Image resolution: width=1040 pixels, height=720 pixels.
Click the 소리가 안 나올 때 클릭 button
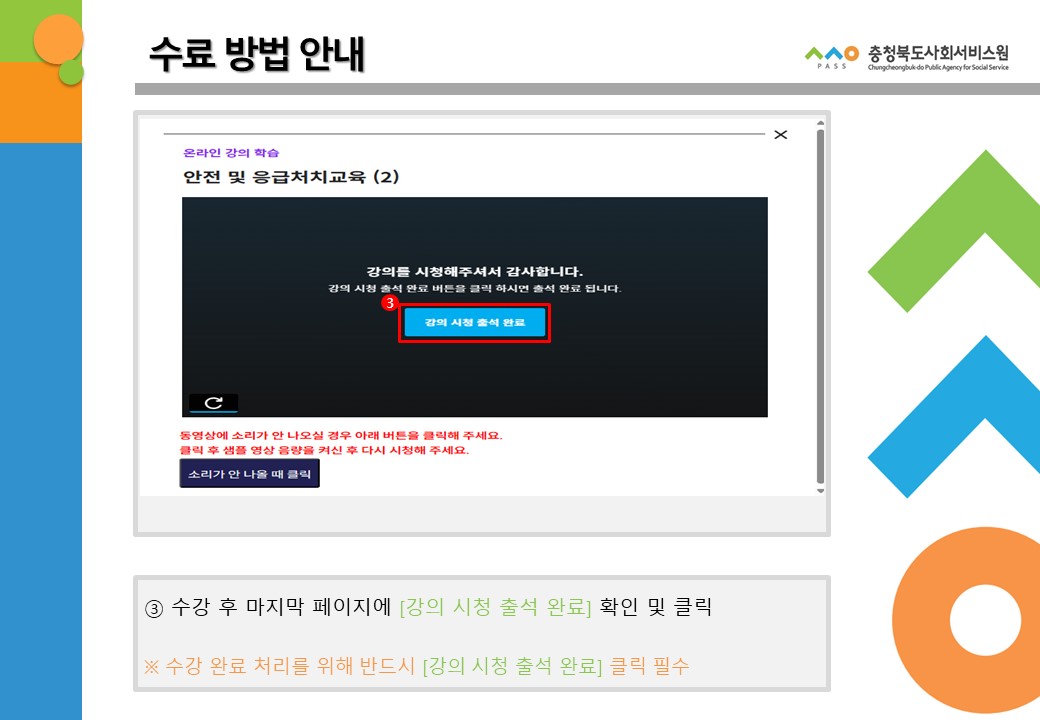click(x=249, y=473)
